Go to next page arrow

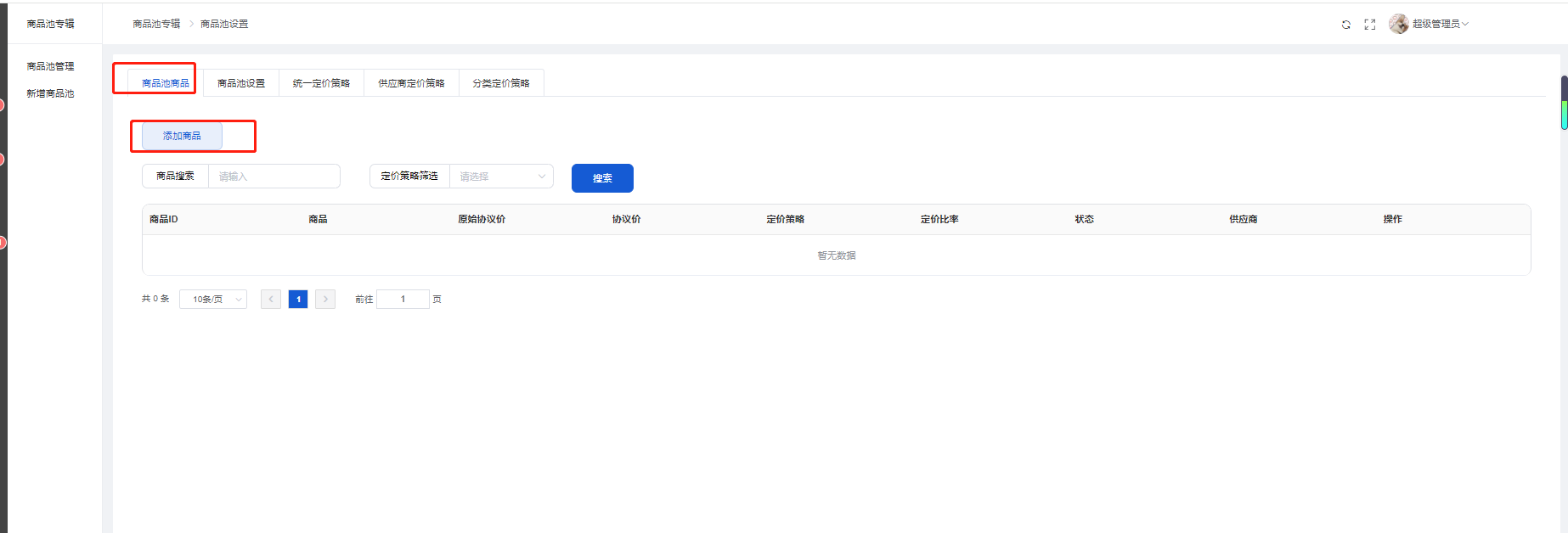[325, 299]
